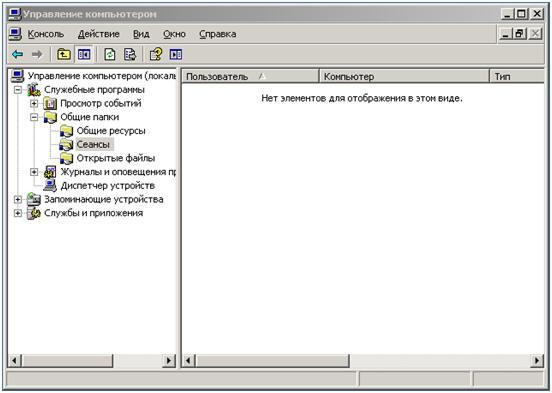Click the Открытые файлы folder icon
Image resolution: width=552 pixels, height=393 pixels.
[66, 158]
